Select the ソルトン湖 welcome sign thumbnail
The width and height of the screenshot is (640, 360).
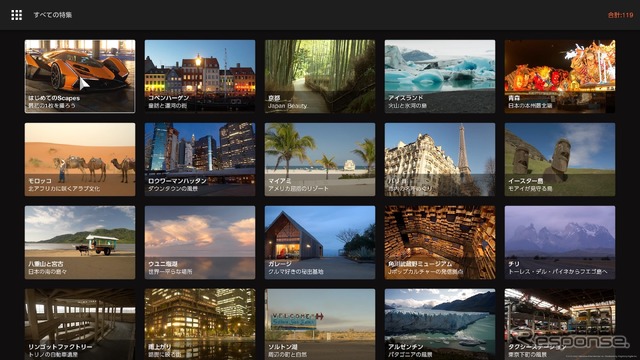320,324
